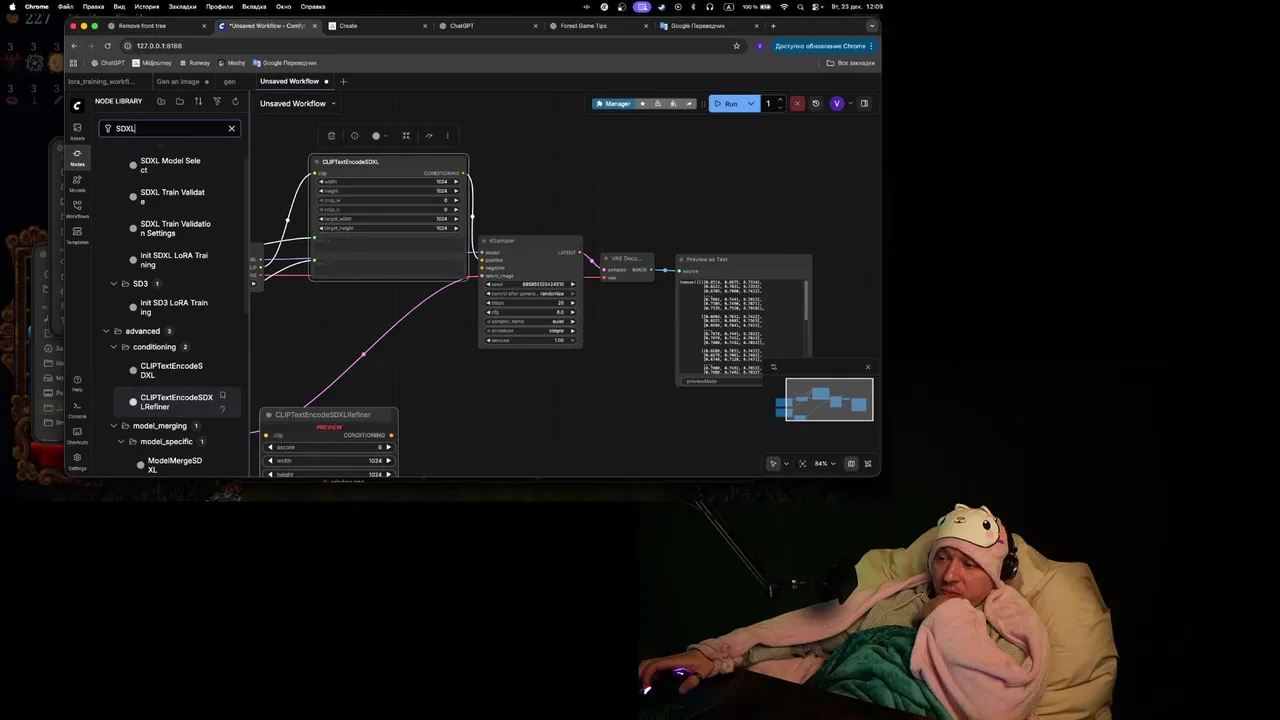
Task: Click fit view icon in canvas controls
Action: tap(802, 464)
